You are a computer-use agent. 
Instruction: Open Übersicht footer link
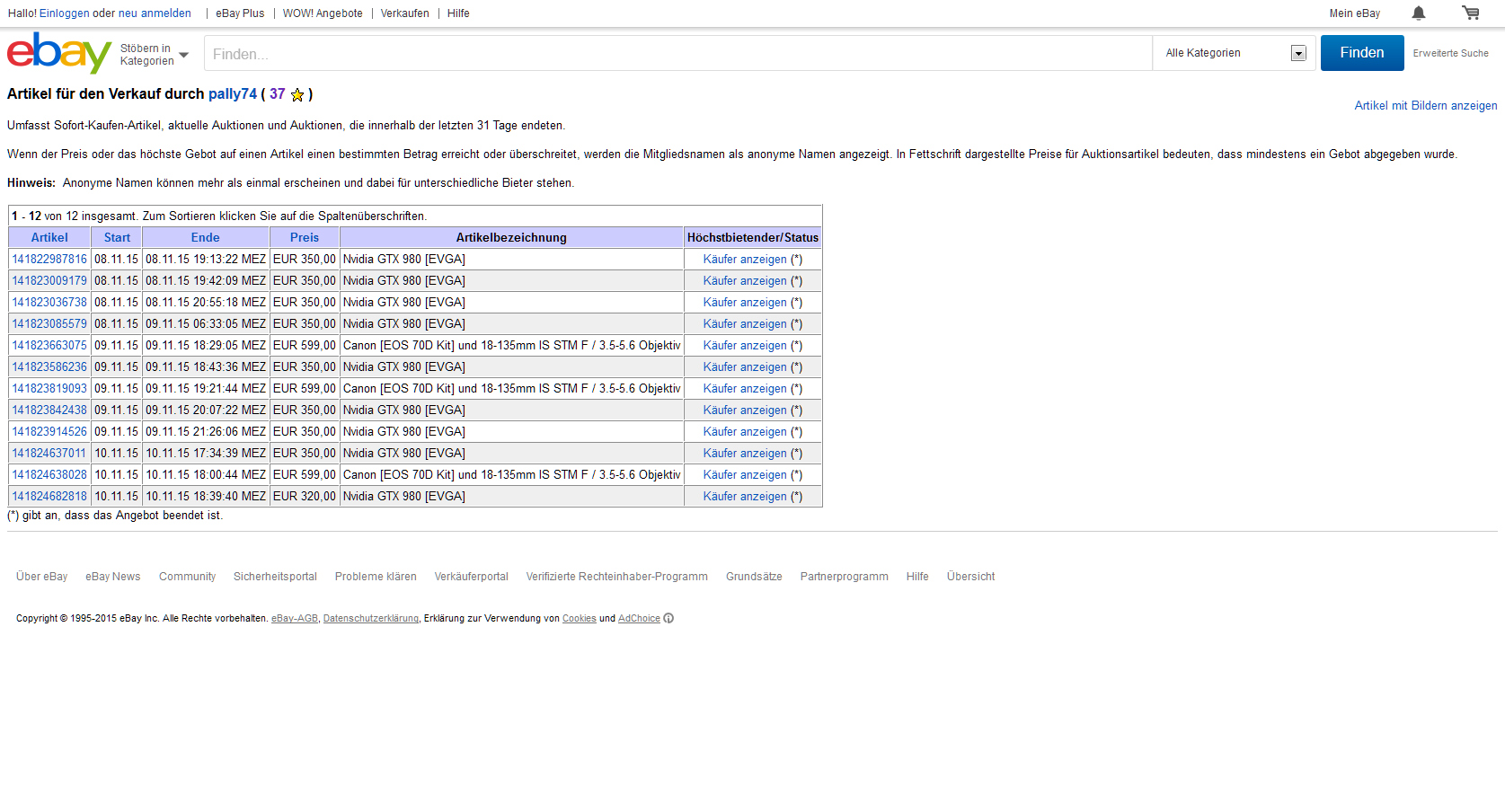[x=970, y=577]
